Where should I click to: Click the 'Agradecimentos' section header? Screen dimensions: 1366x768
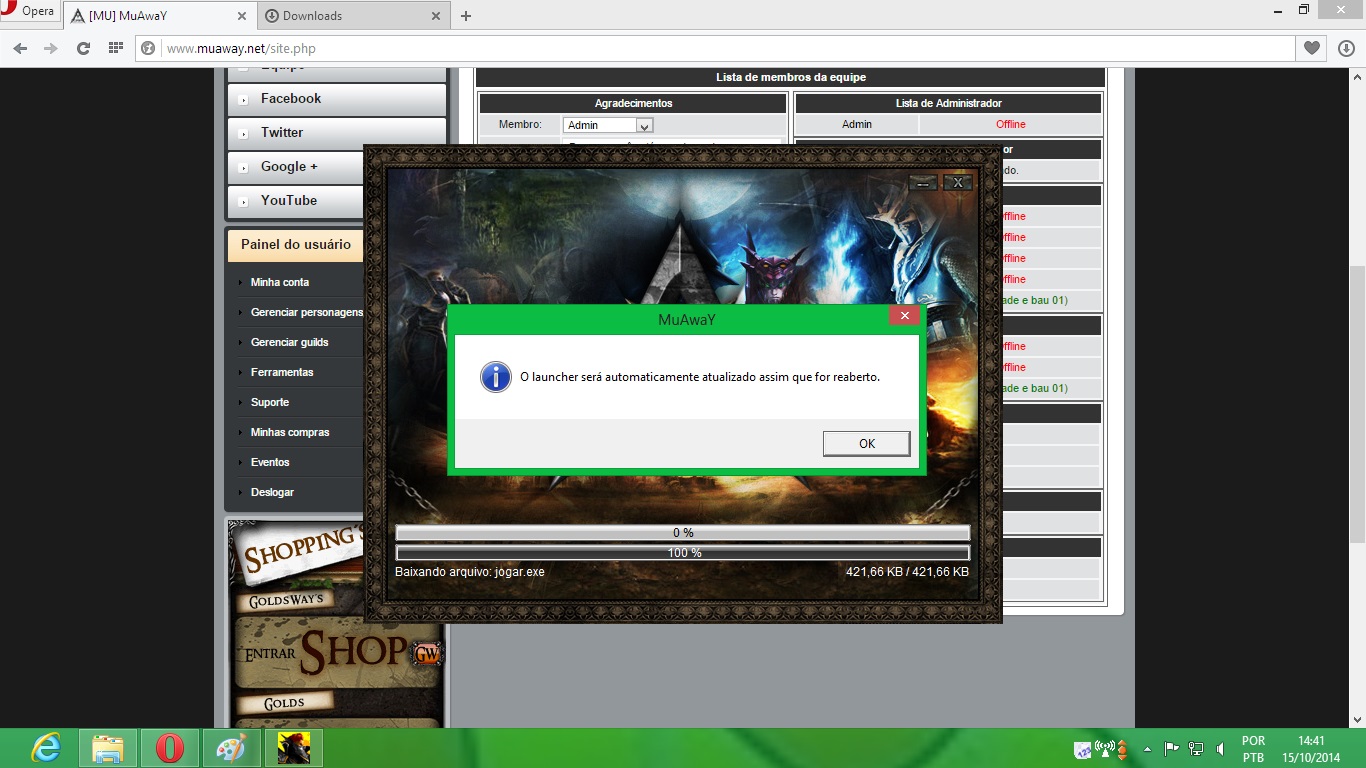tap(633, 103)
